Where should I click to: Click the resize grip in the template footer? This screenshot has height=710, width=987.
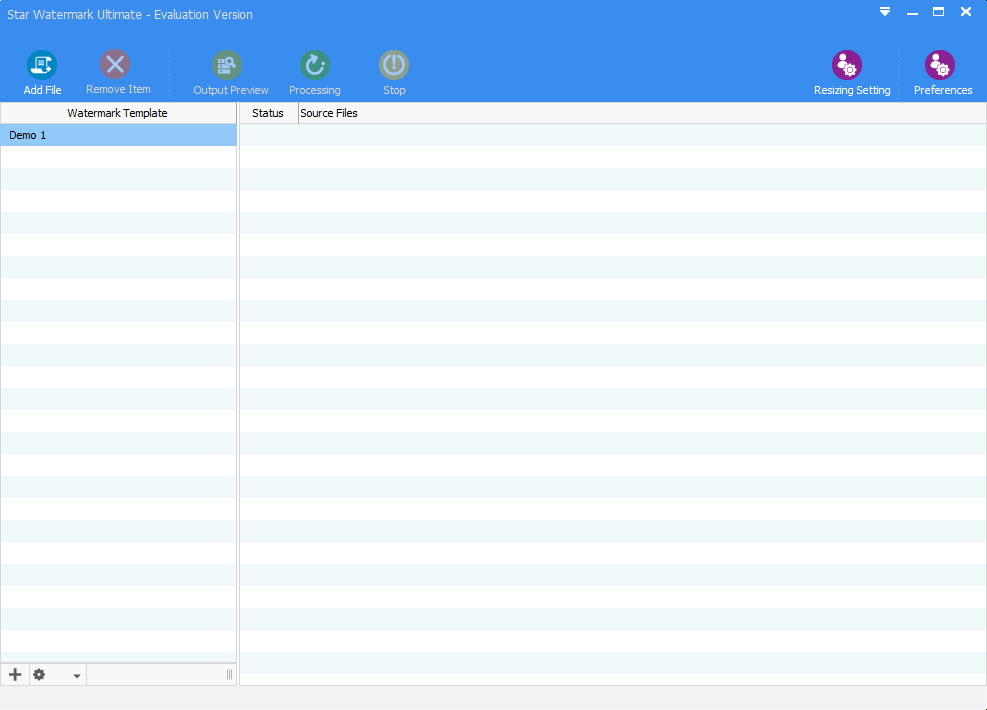[x=229, y=675]
